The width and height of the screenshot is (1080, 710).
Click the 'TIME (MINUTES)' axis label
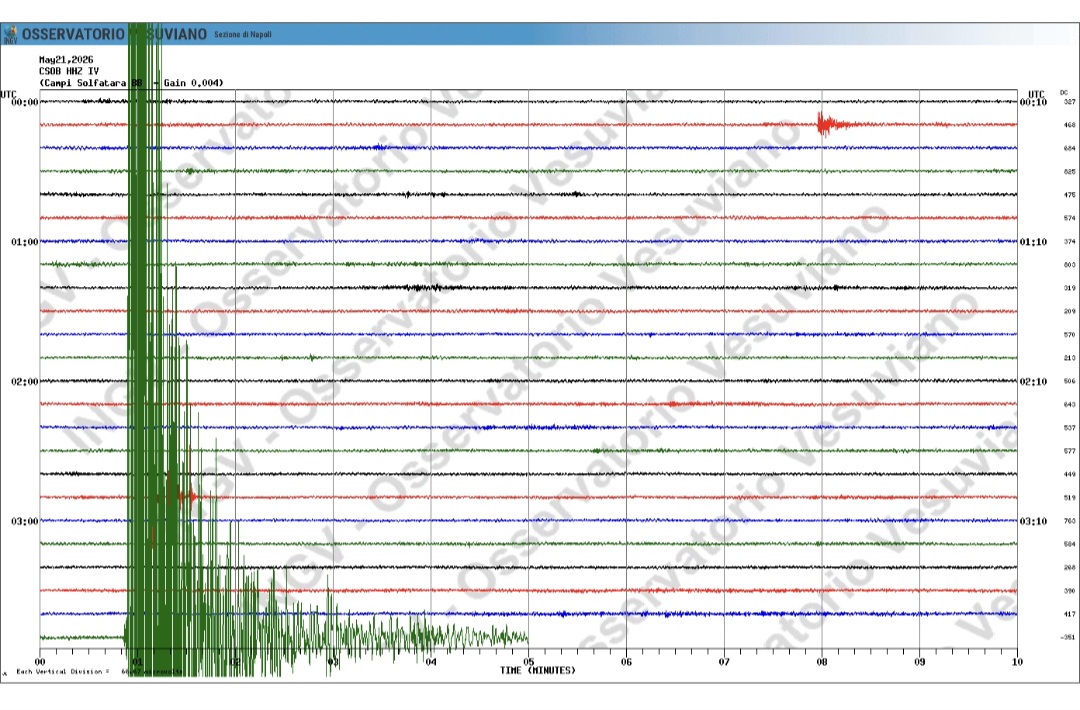click(538, 671)
